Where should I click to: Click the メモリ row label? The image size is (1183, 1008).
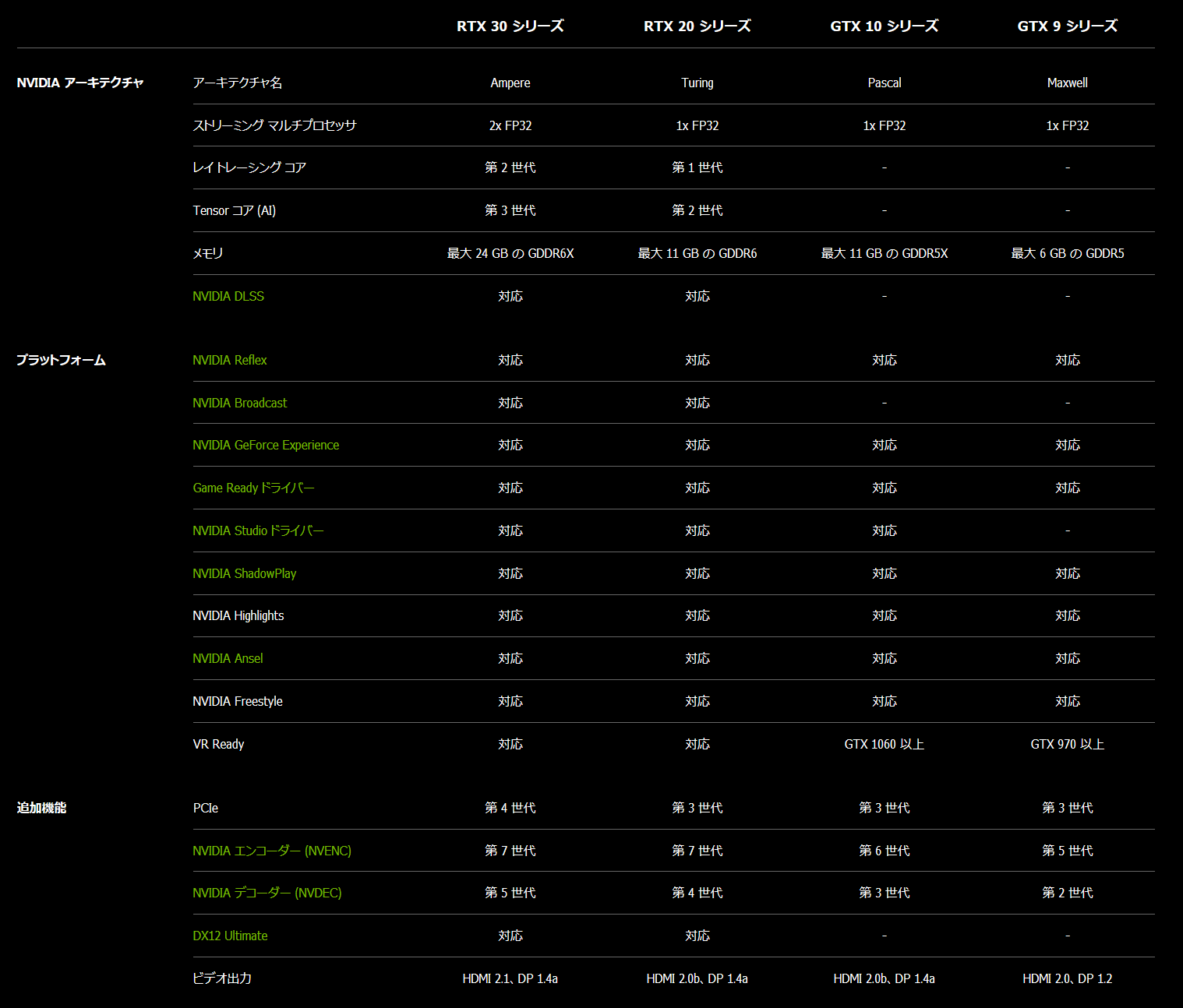point(208,253)
